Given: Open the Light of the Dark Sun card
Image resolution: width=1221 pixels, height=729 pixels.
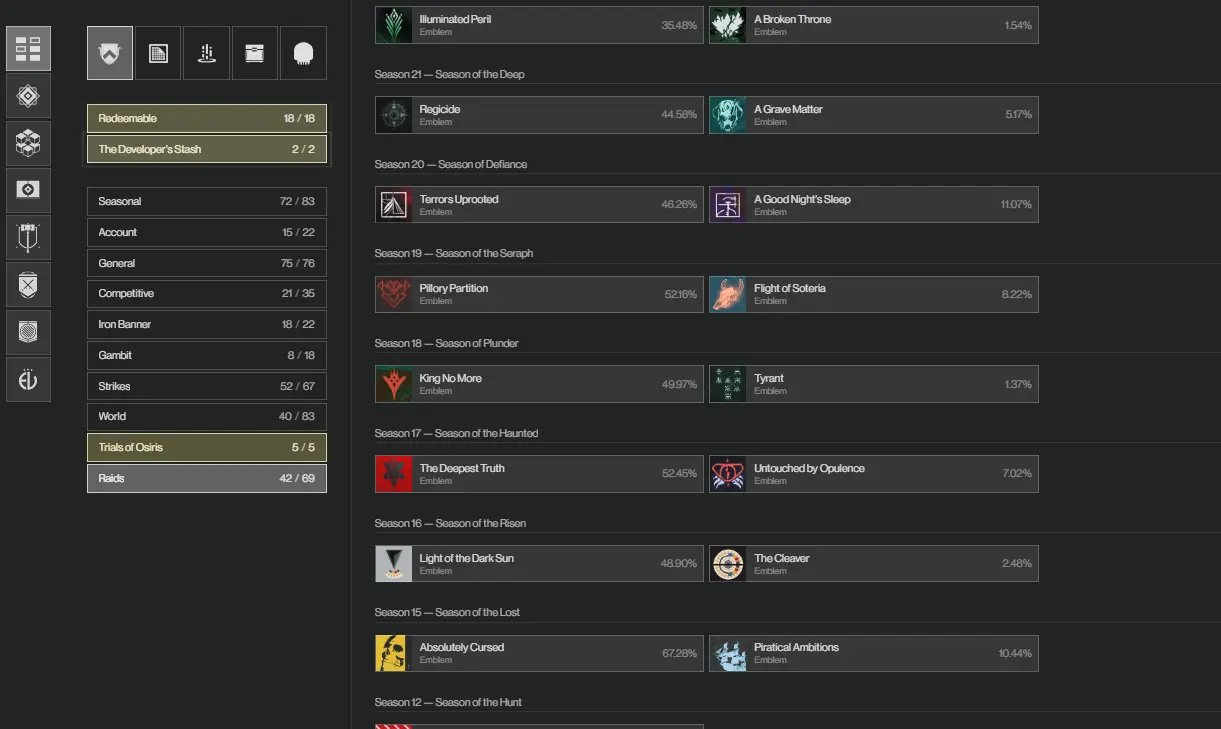Looking at the screenshot, I should point(539,564).
